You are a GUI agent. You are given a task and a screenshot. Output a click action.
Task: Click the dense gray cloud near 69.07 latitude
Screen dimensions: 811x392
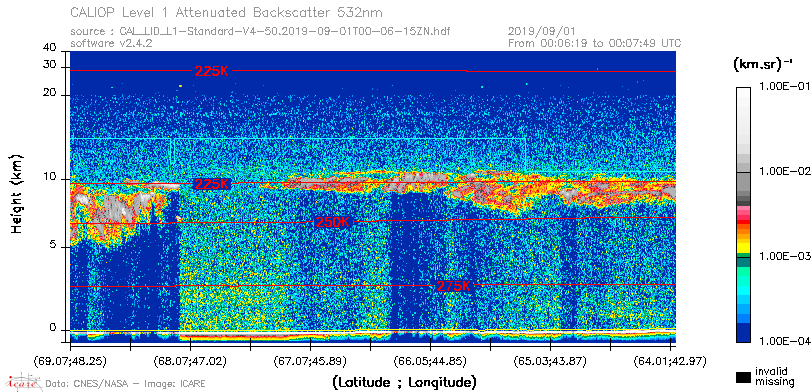(115, 207)
